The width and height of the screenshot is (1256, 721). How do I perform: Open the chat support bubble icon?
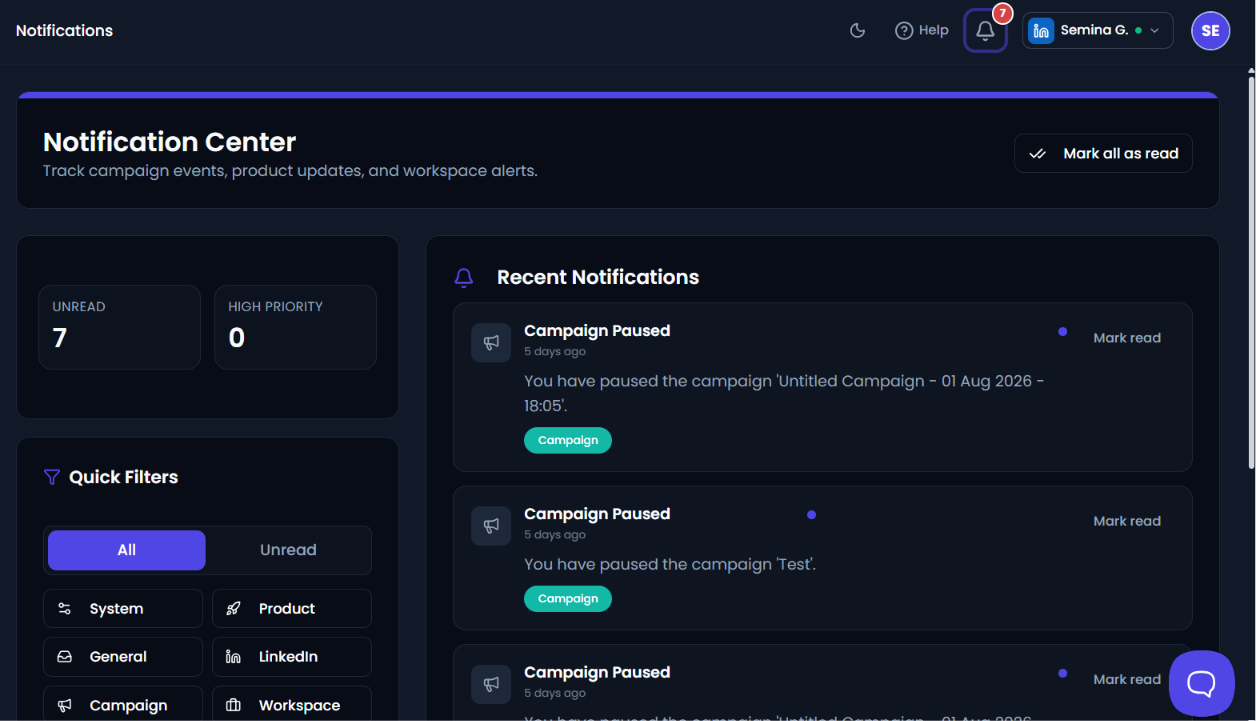click(1201, 683)
